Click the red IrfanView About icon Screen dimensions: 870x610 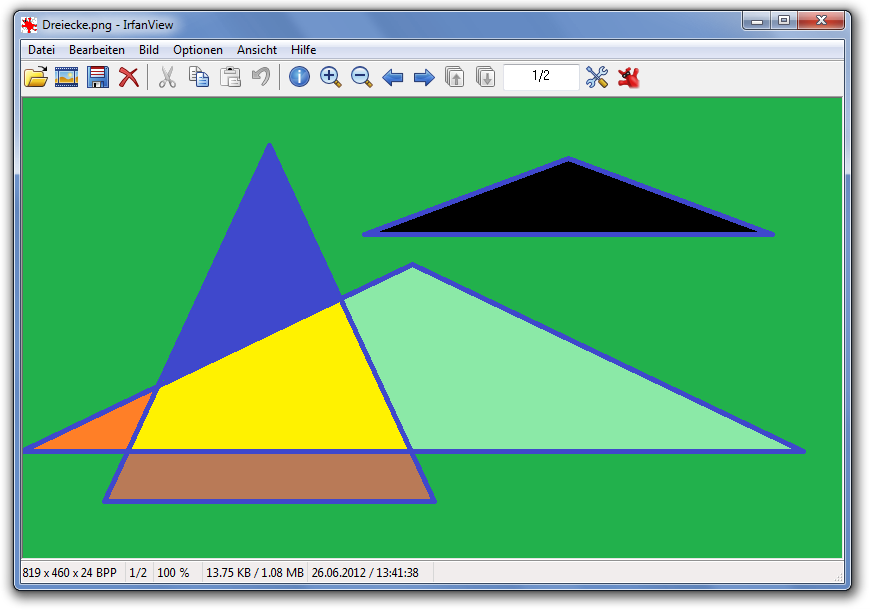tap(629, 77)
